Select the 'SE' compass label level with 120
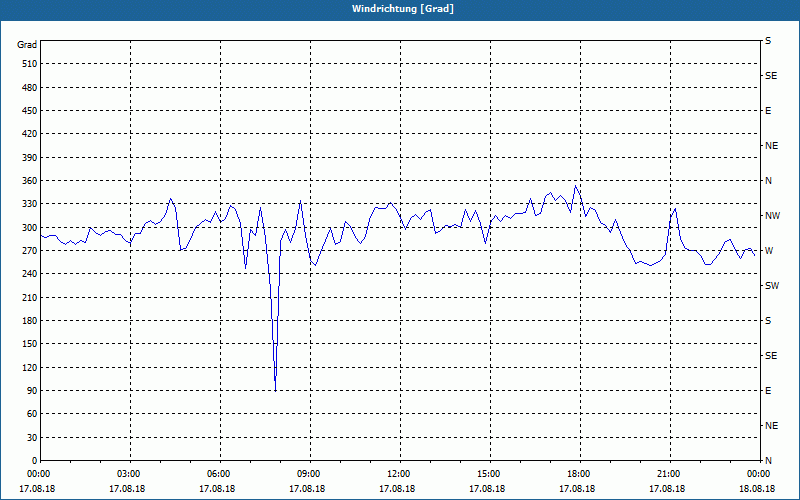 pyautogui.click(x=771, y=356)
